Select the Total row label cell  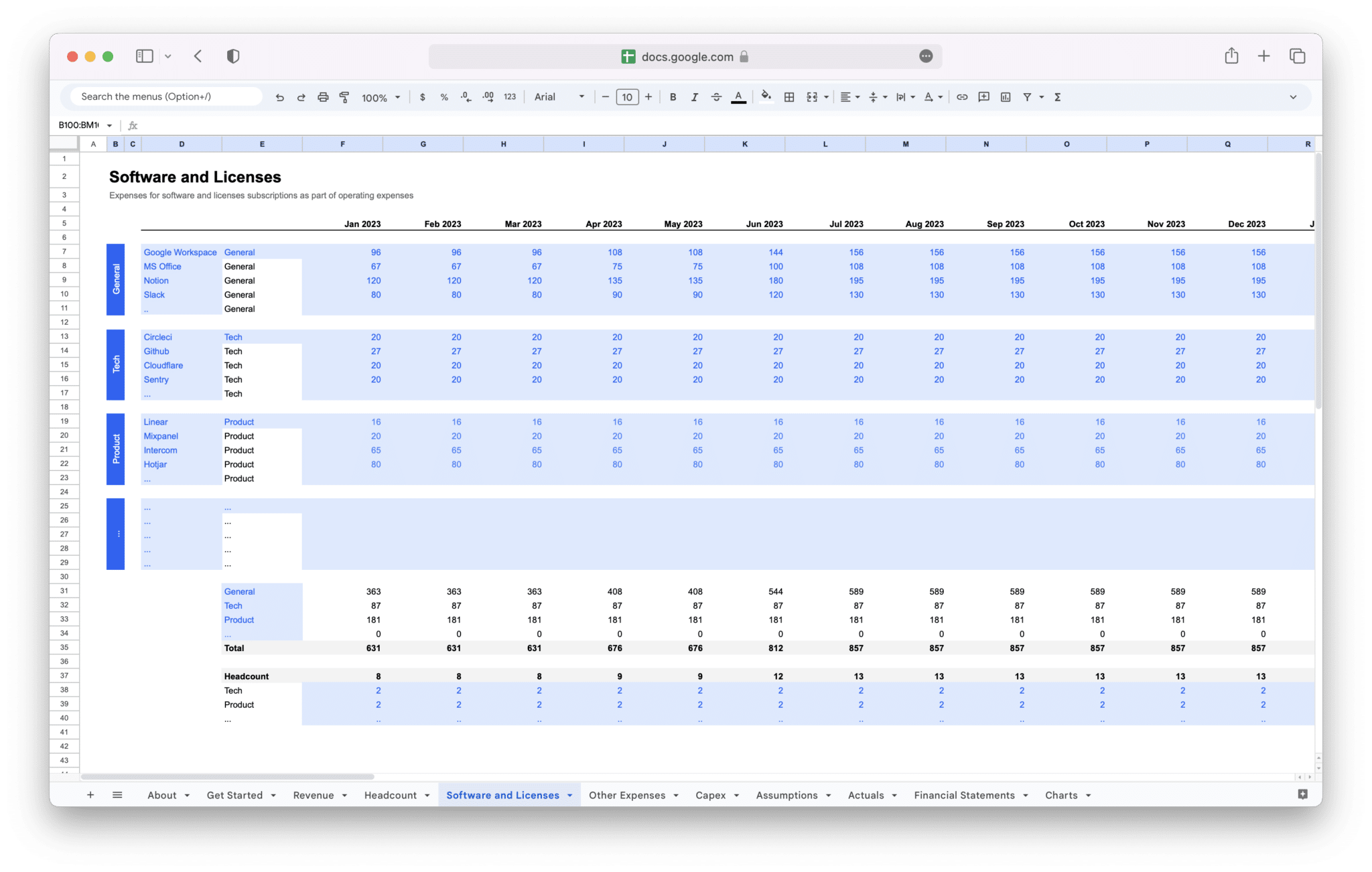pos(261,648)
